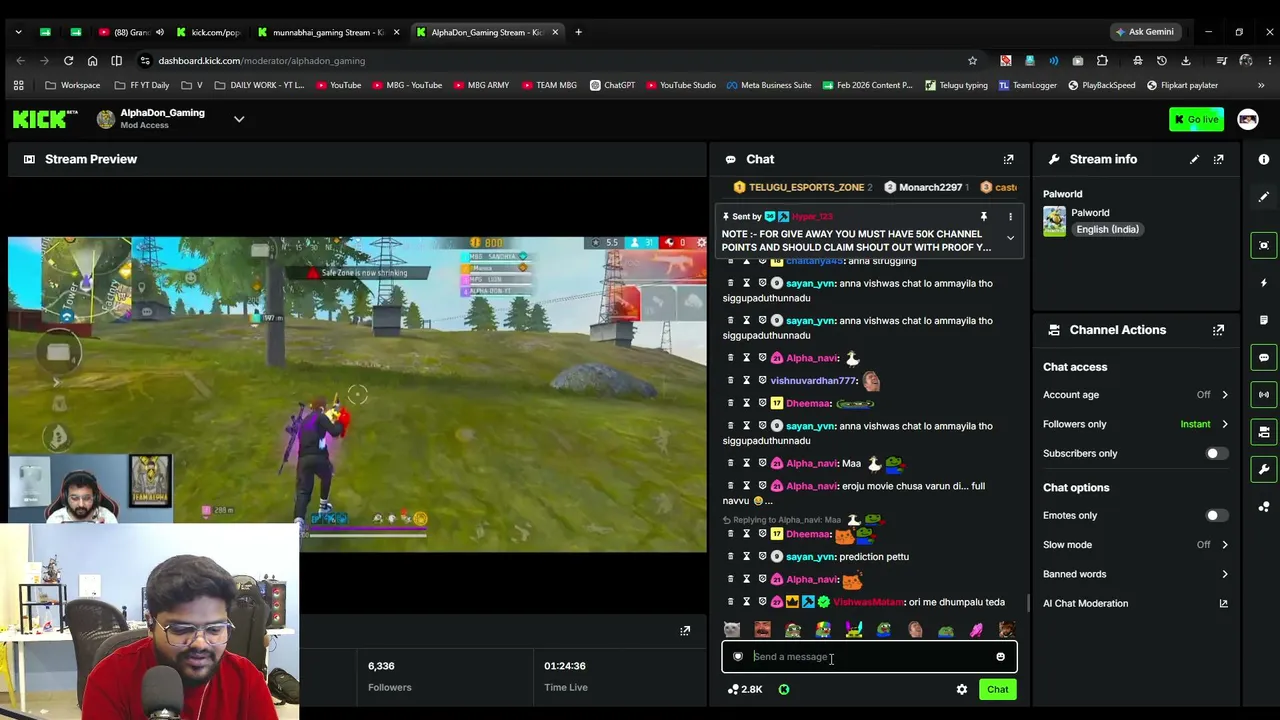This screenshot has width=1280, height=720.
Task: Click Ask Gemini button
Action: pyautogui.click(x=1145, y=32)
